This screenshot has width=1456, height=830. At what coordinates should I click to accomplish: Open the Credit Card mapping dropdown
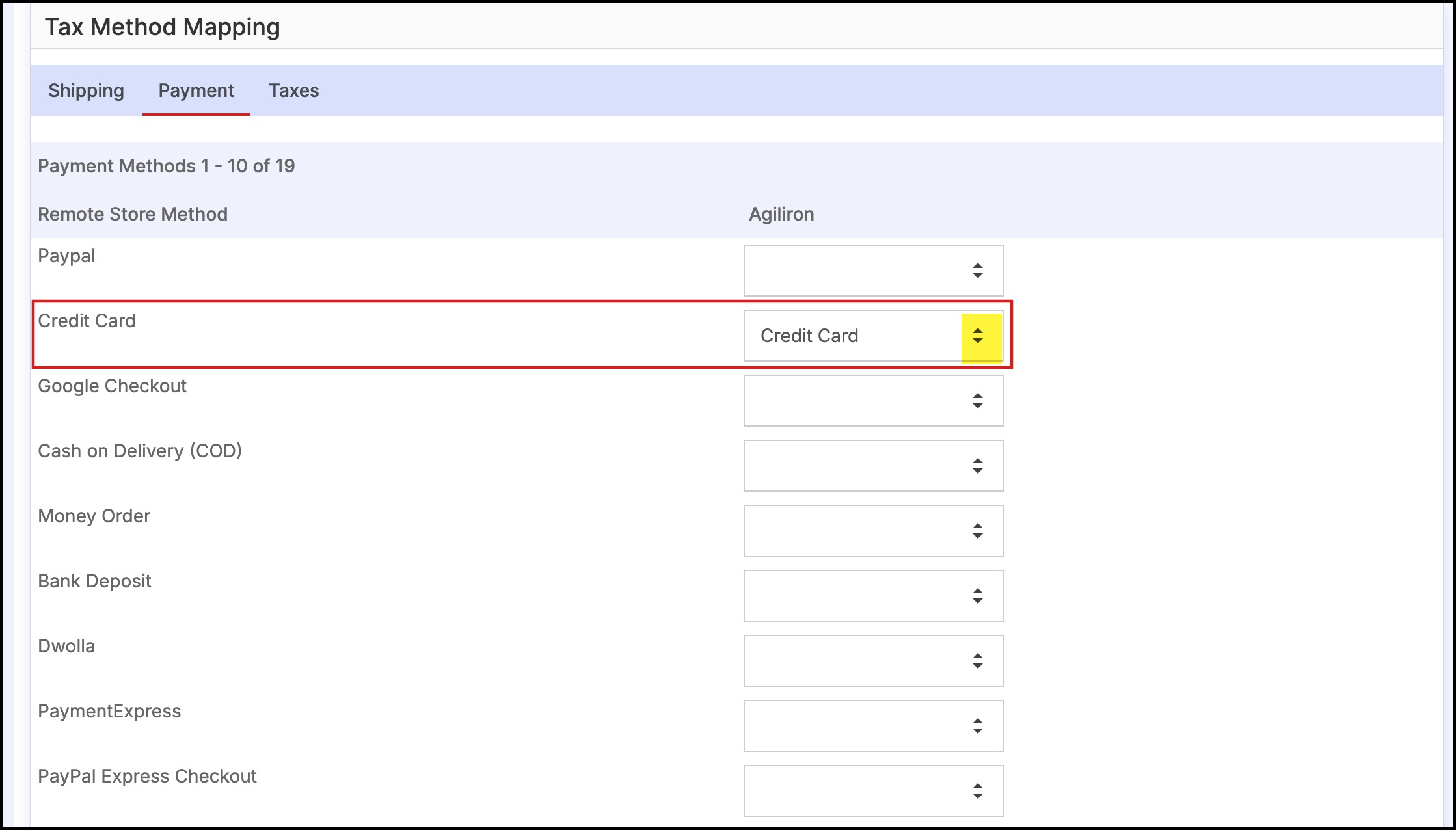click(x=873, y=336)
